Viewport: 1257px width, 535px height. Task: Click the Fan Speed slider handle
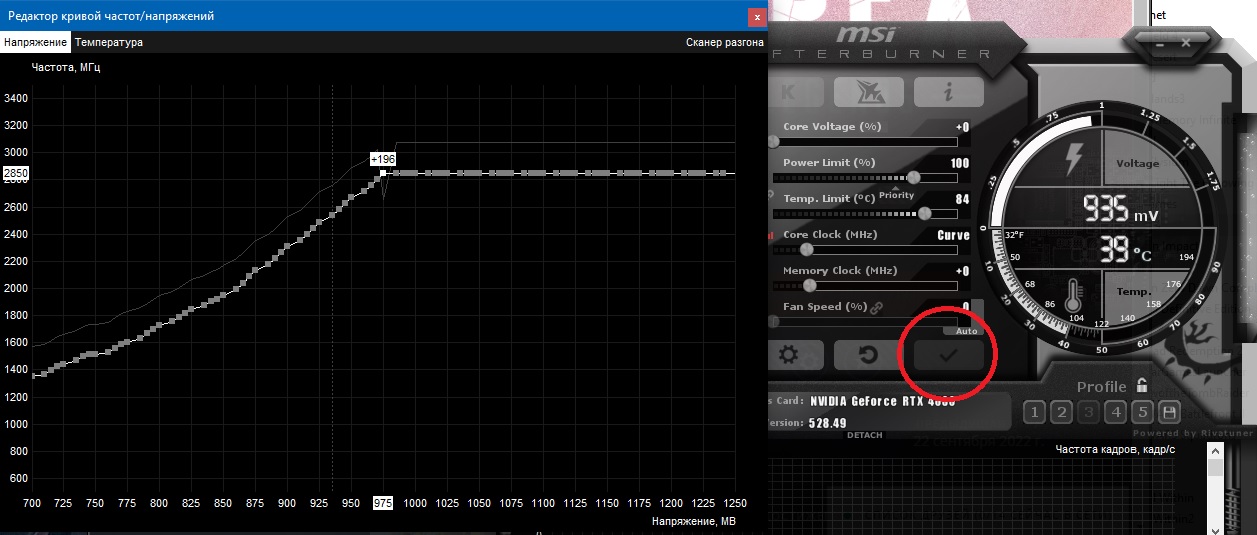tap(773, 321)
